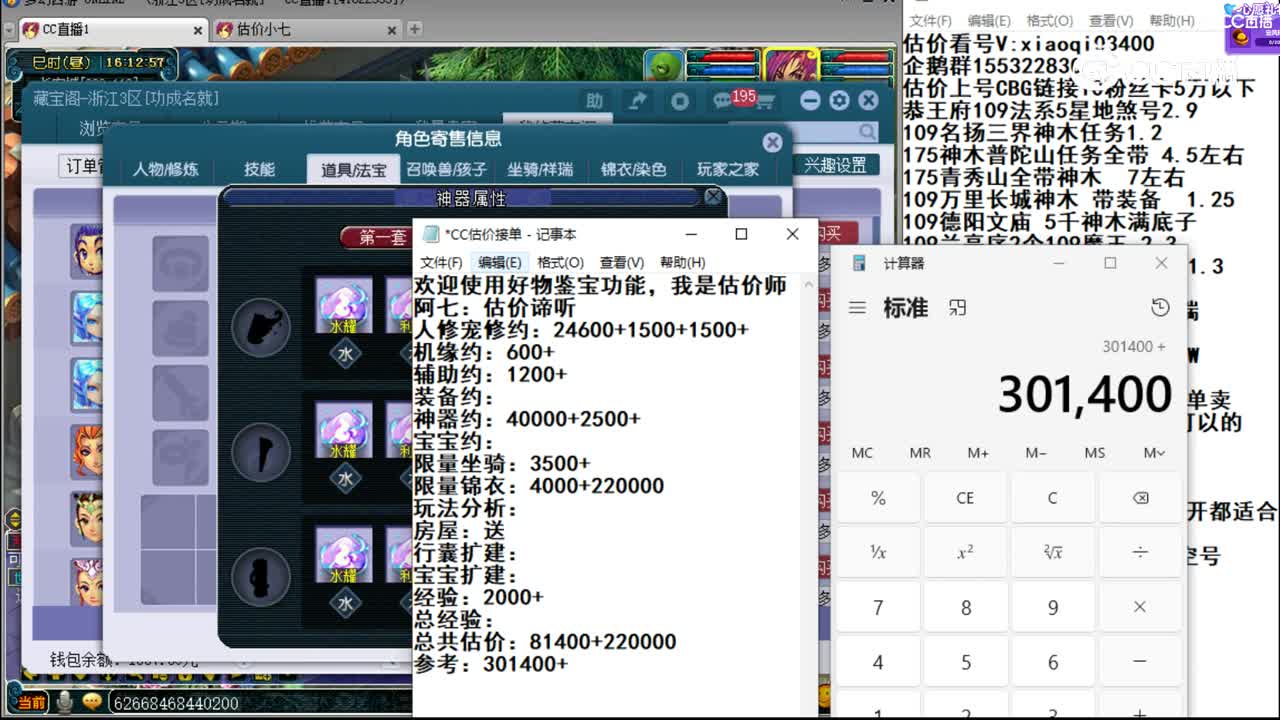Open messages icon with 195 badge
Screen dimensions: 1280x720
[725, 100]
